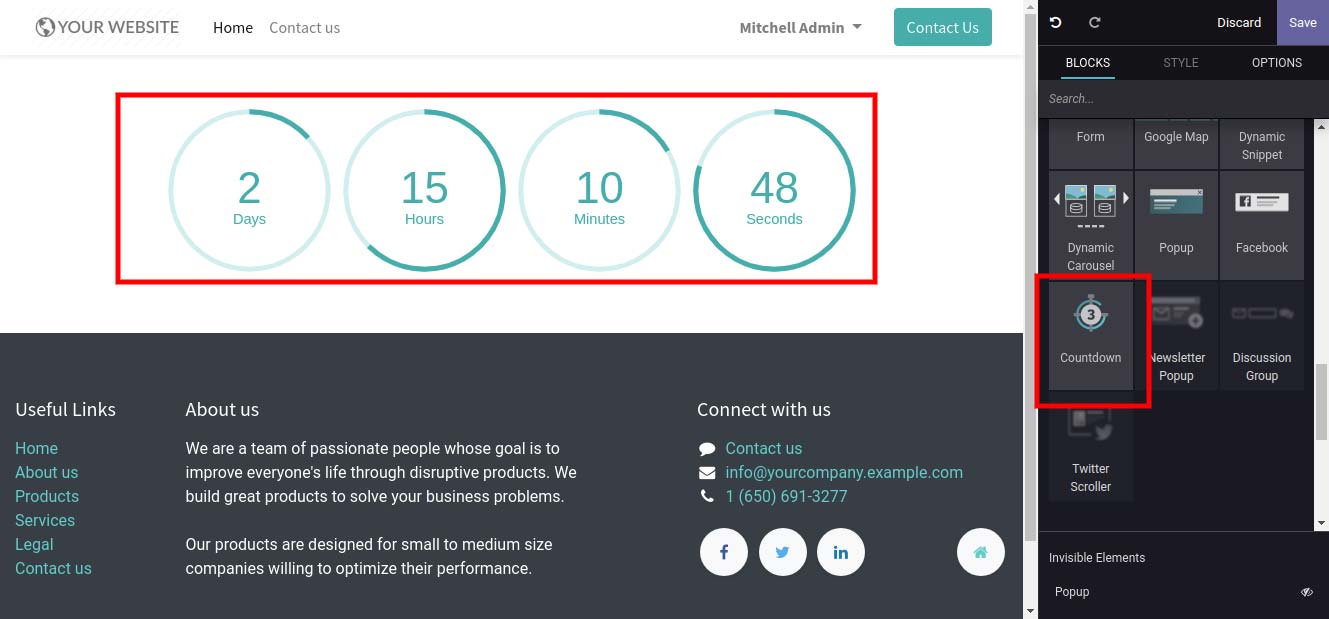Select the Popup block snippet
This screenshot has width=1329, height=619.
pos(1176,225)
